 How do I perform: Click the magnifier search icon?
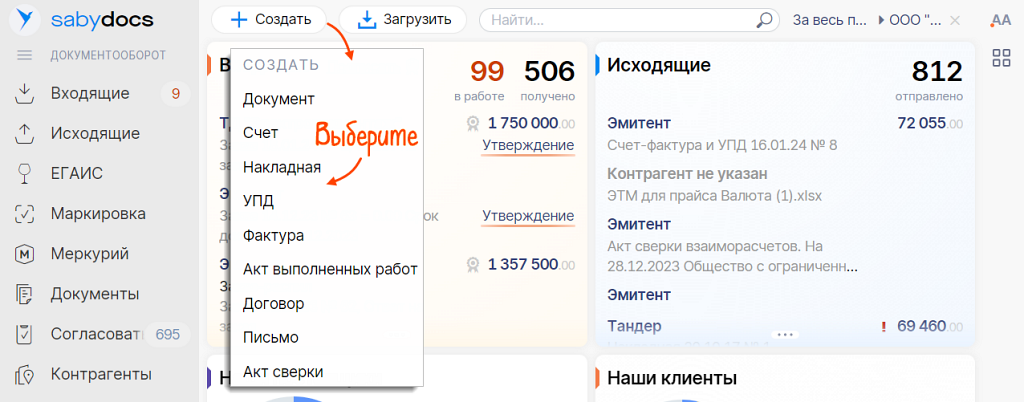[x=765, y=20]
